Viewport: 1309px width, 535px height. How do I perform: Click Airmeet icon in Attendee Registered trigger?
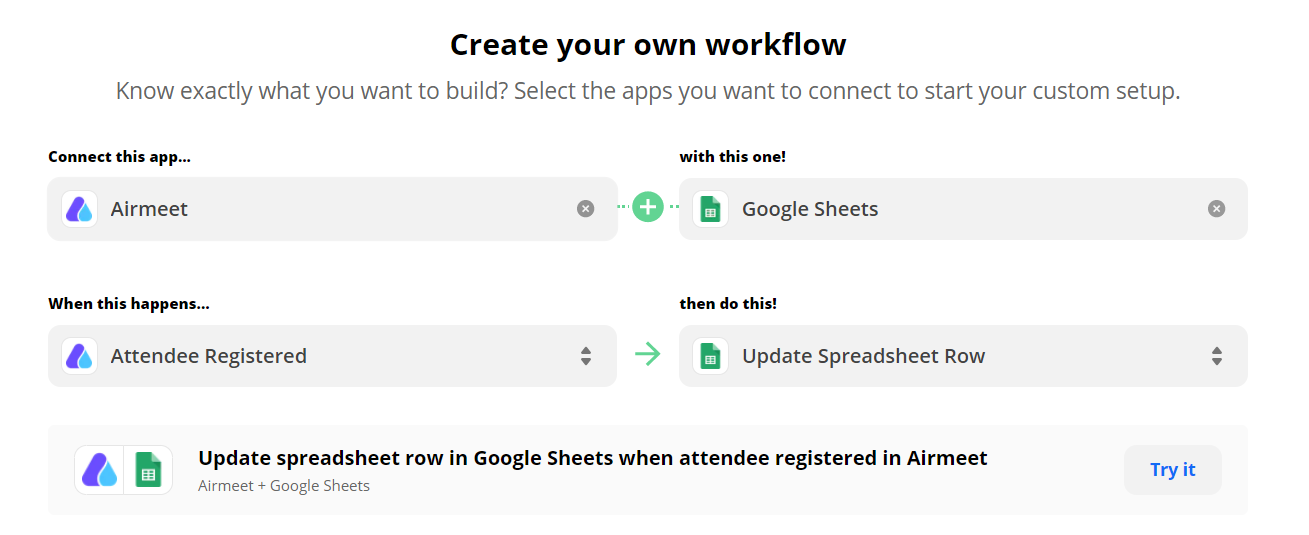coord(79,356)
